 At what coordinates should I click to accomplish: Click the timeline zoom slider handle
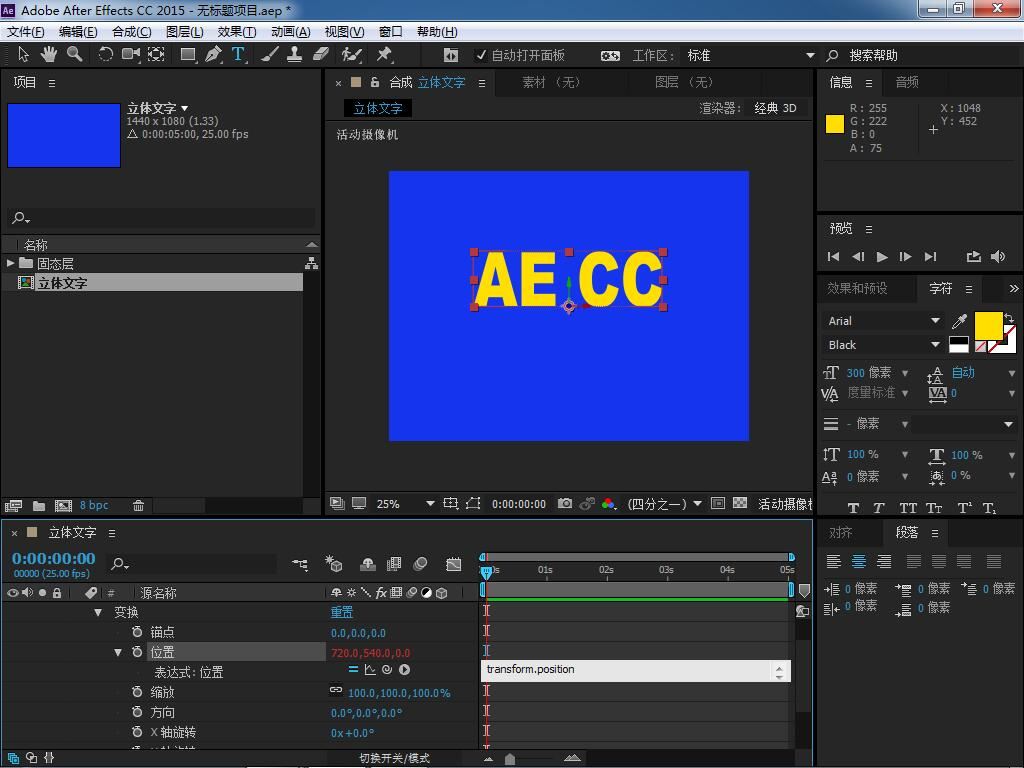coord(510,758)
